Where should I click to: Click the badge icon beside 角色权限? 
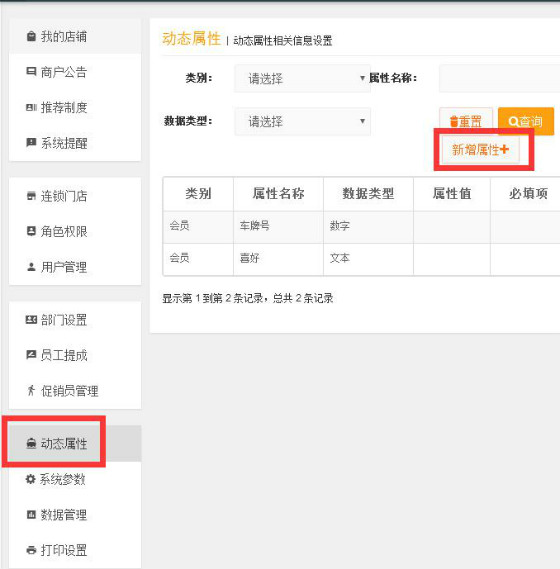point(31,231)
